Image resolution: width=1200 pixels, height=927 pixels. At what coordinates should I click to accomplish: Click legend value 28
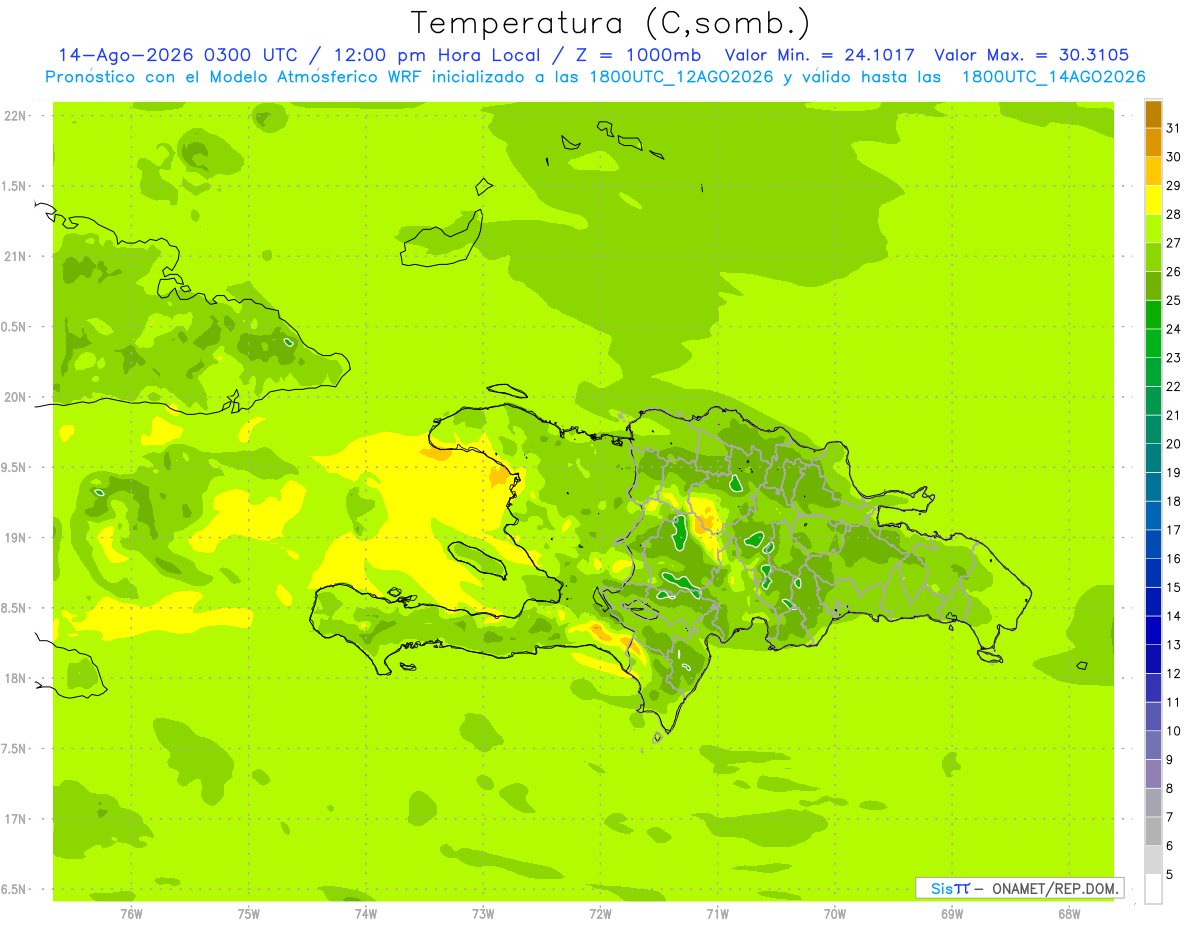pos(1173,214)
